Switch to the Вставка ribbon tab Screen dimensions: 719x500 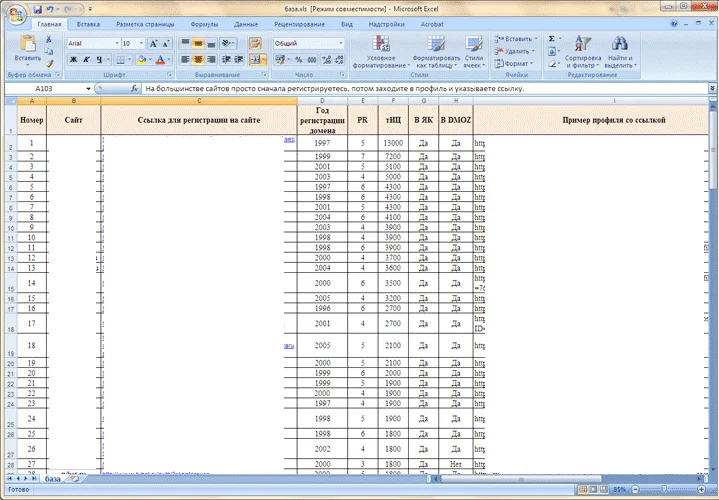pyautogui.click(x=88, y=22)
